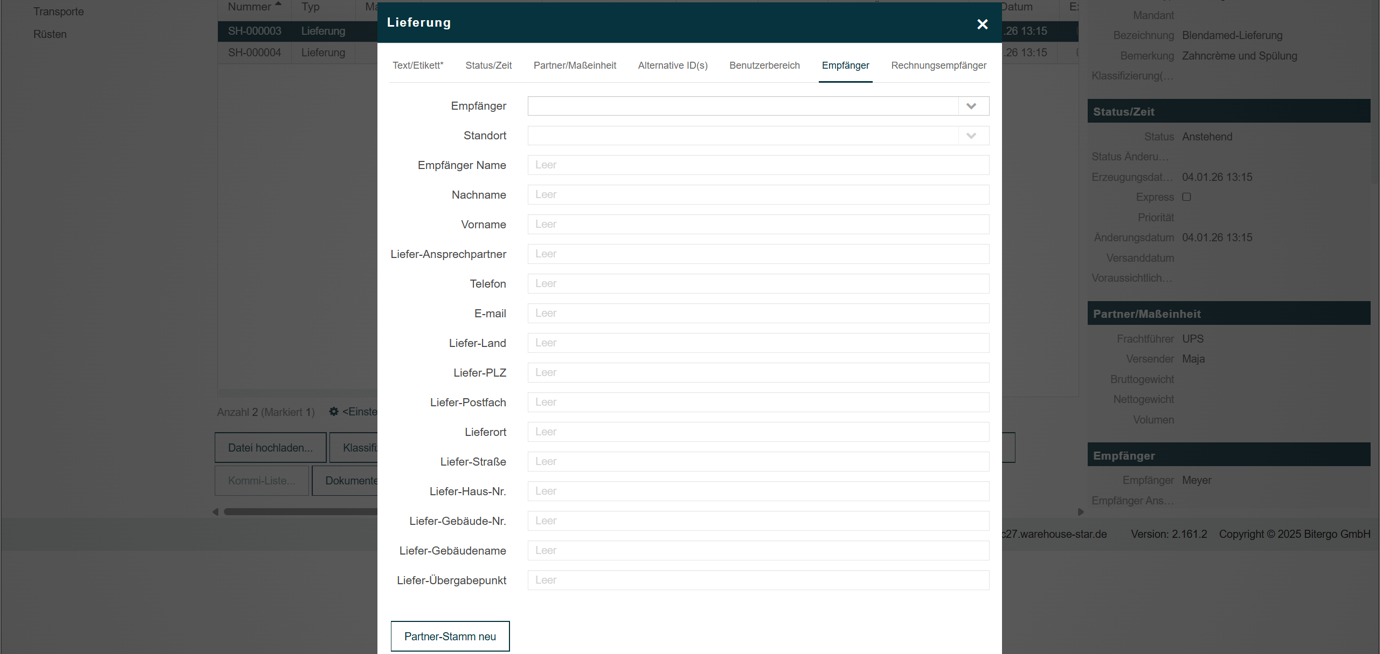This screenshot has height=654, width=1380.
Task: Open the Rechnungsempfänger tab
Action: pyautogui.click(x=939, y=65)
